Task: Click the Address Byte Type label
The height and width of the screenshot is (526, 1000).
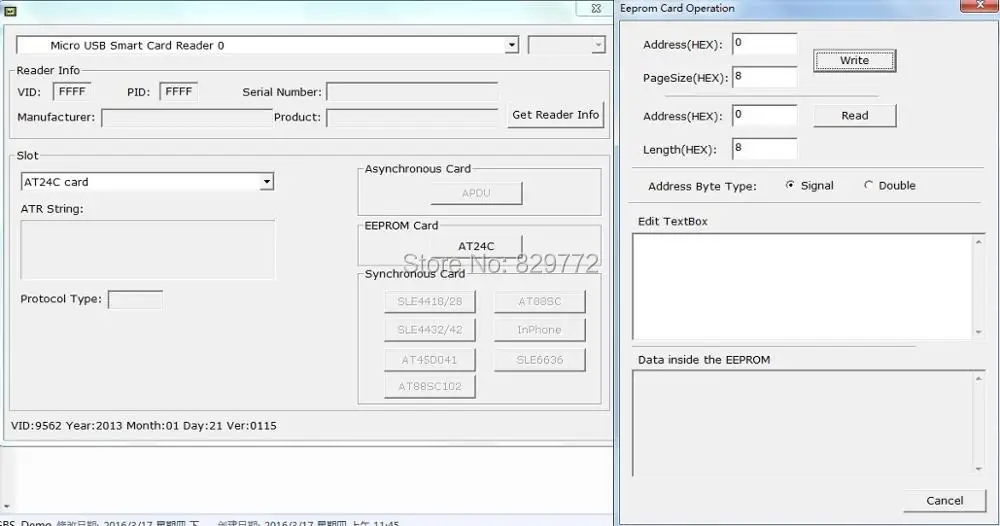Action: 702,186
